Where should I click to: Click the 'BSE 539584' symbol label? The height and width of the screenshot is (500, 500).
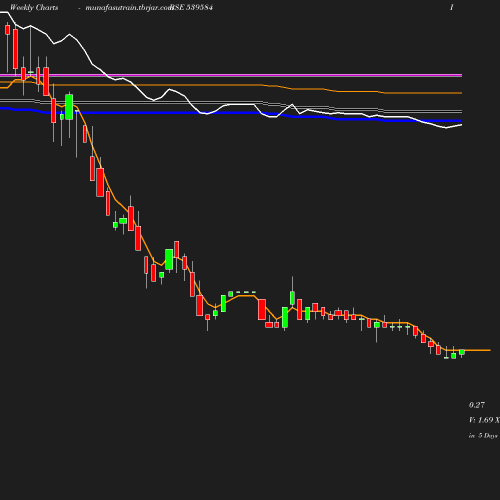(x=191, y=8)
